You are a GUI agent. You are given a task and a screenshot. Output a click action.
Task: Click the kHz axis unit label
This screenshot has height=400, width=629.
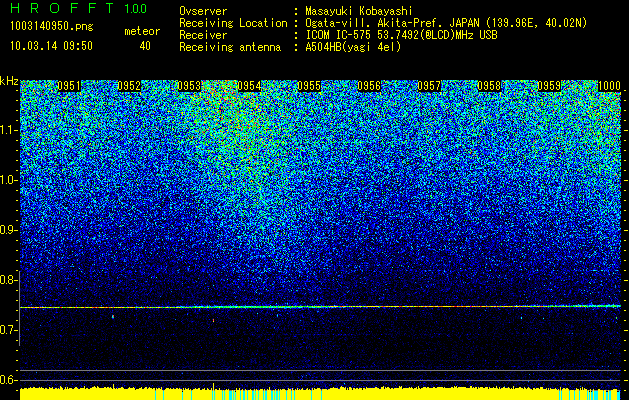9,81
